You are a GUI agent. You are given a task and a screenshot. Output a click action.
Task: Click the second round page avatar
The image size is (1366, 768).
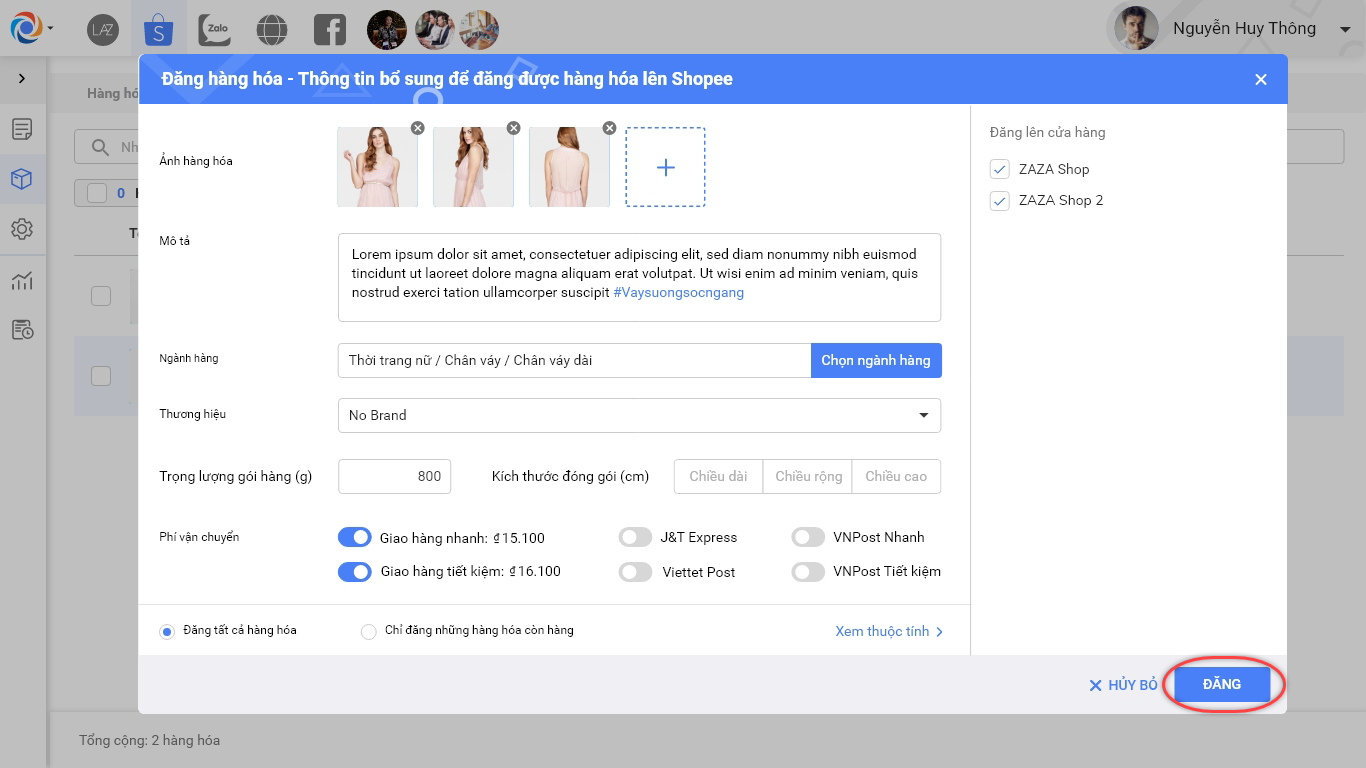[x=433, y=30]
